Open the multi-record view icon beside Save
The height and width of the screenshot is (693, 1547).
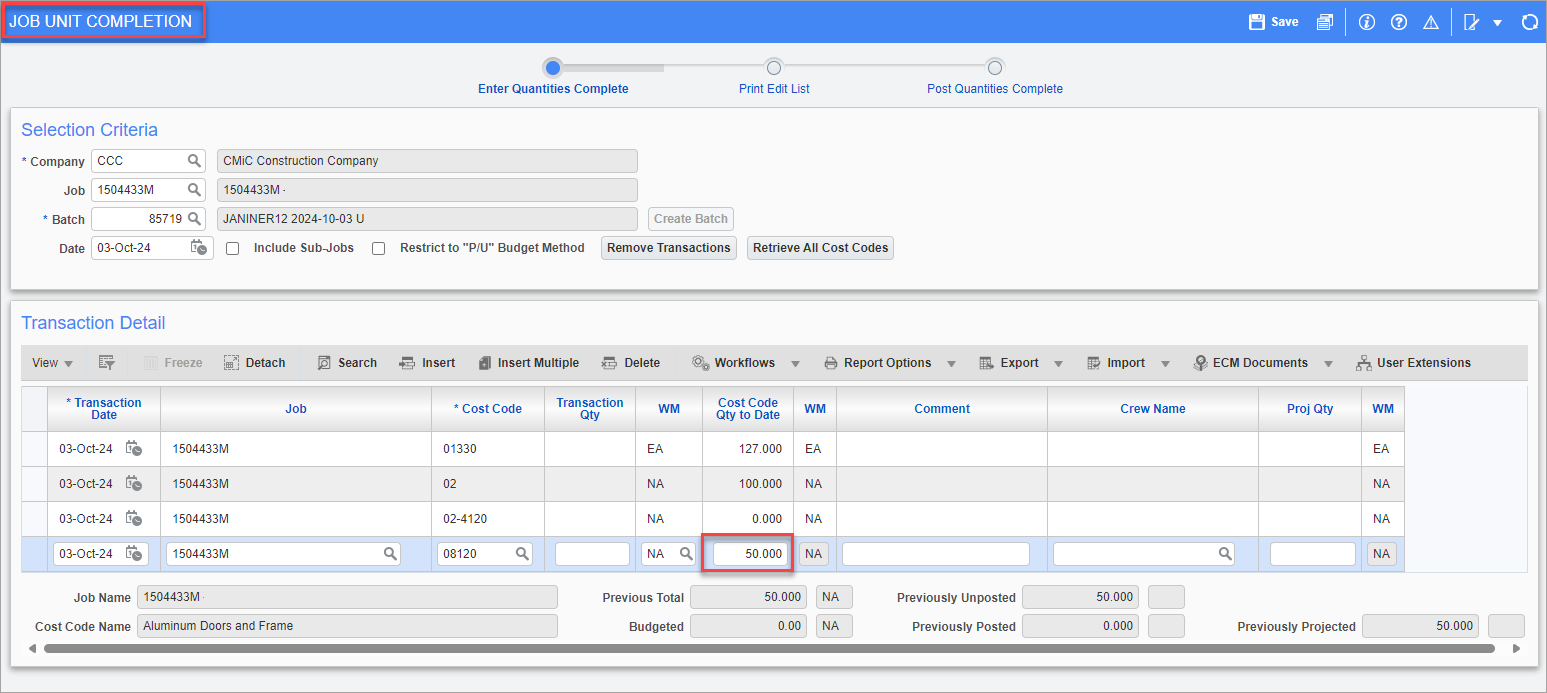1325,22
